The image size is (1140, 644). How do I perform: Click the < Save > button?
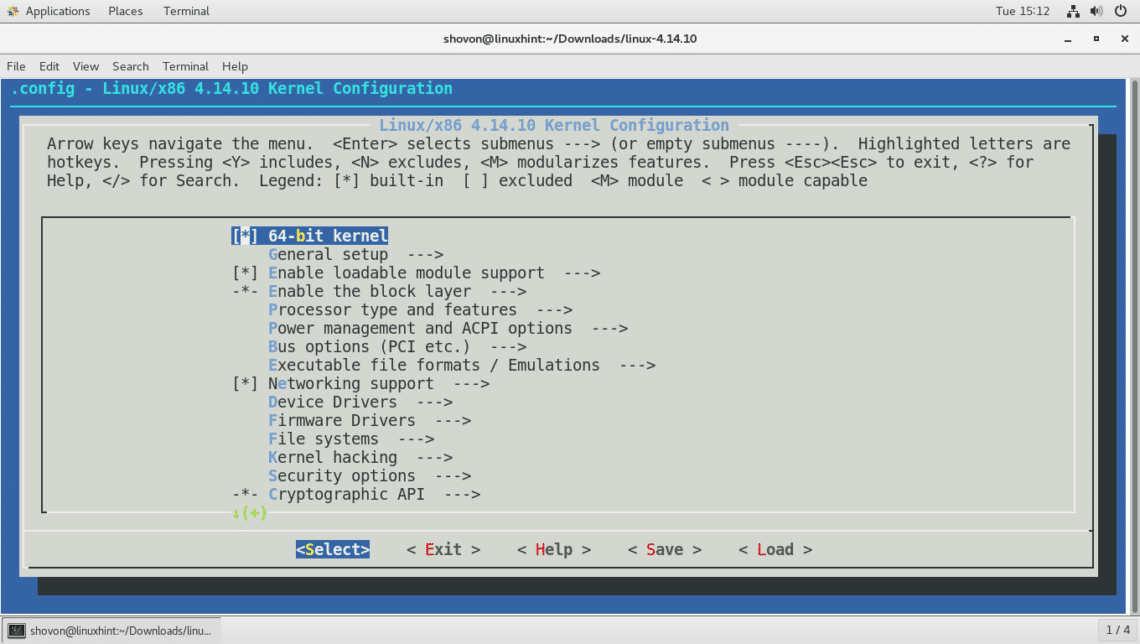(665, 550)
